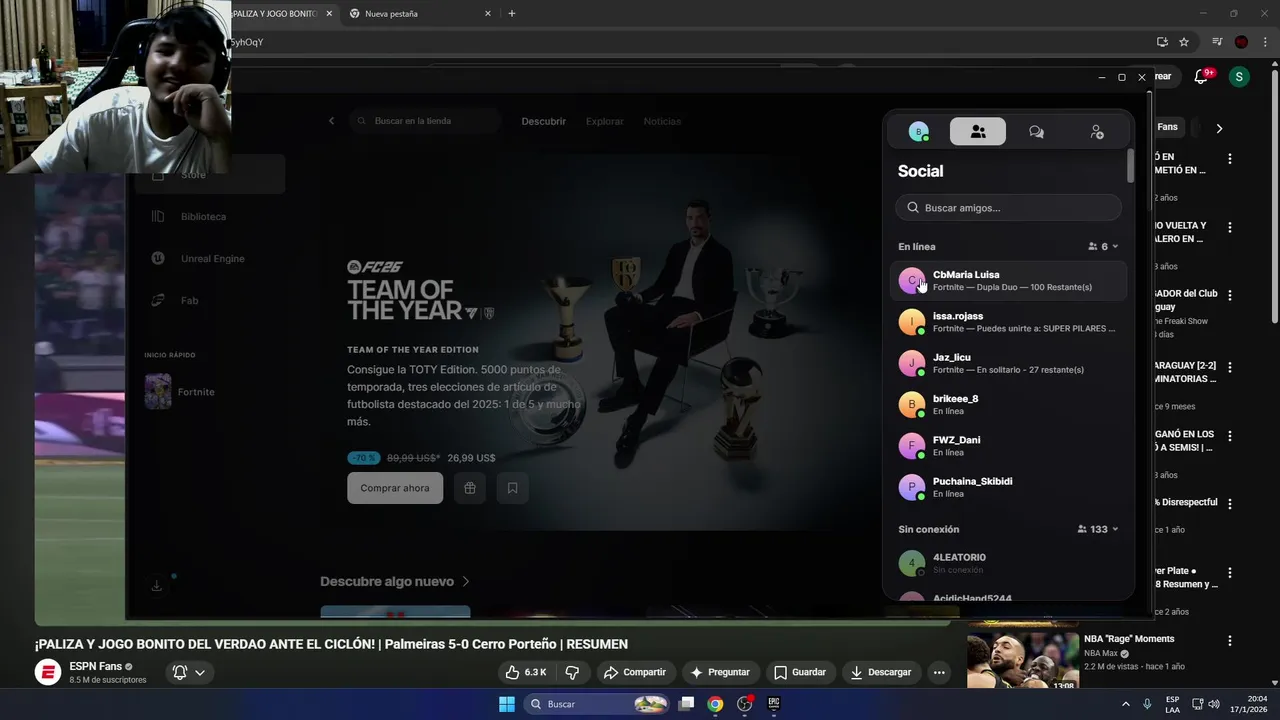The width and height of the screenshot is (1280, 720).
Task: Open the launcher downloads icon at sidebar bottom
Action: [x=157, y=586]
